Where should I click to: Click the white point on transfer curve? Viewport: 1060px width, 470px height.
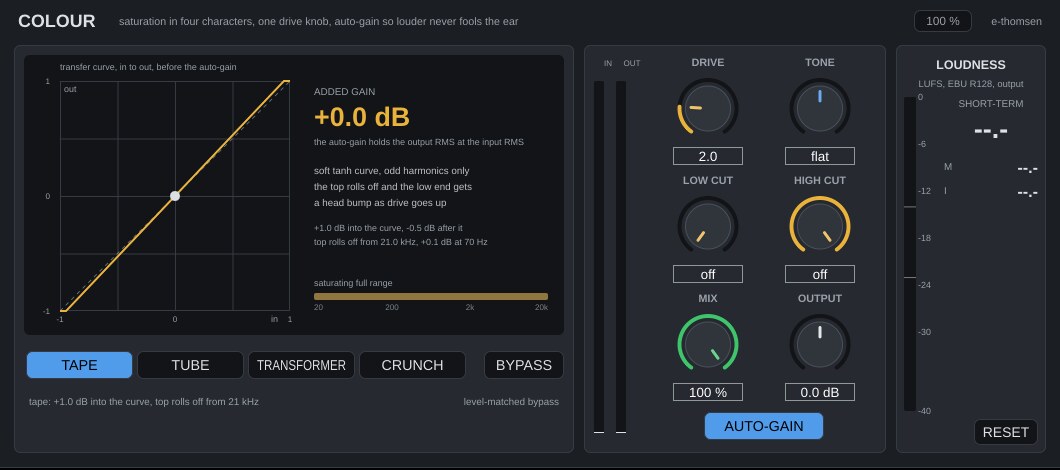(175, 196)
